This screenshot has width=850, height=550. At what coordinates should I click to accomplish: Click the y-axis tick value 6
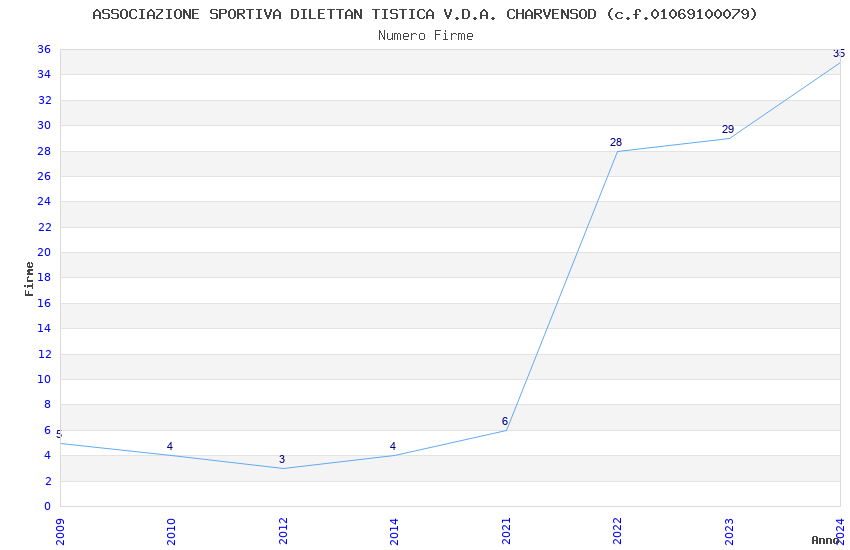click(x=48, y=430)
